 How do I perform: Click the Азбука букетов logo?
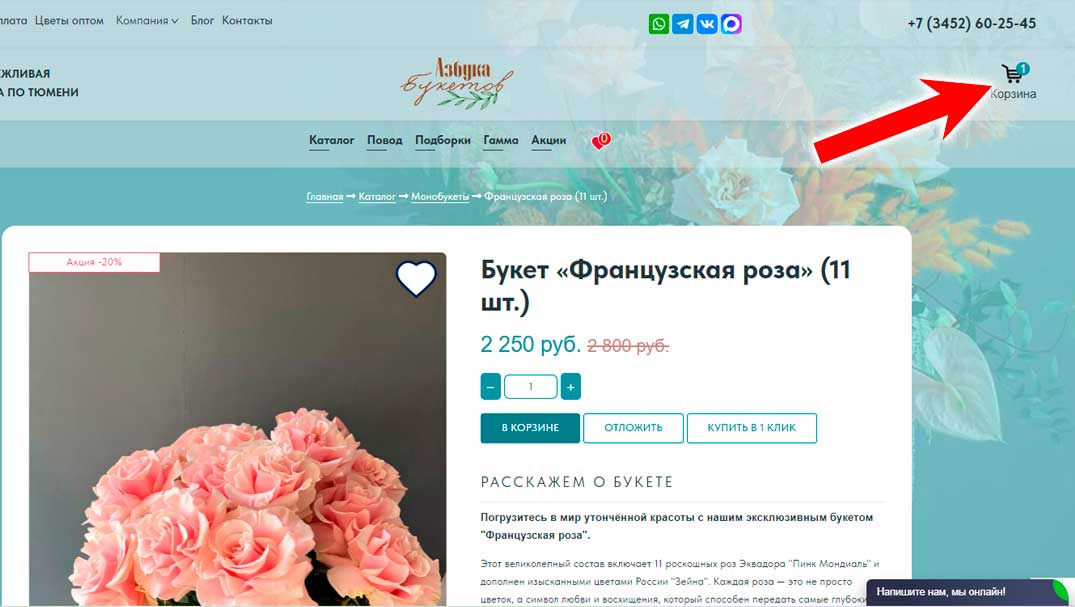(x=457, y=84)
